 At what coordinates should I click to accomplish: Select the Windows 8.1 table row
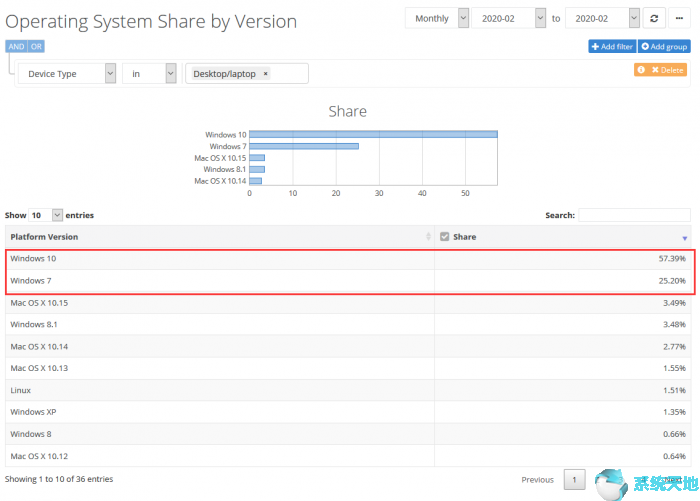tap(348, 325)
